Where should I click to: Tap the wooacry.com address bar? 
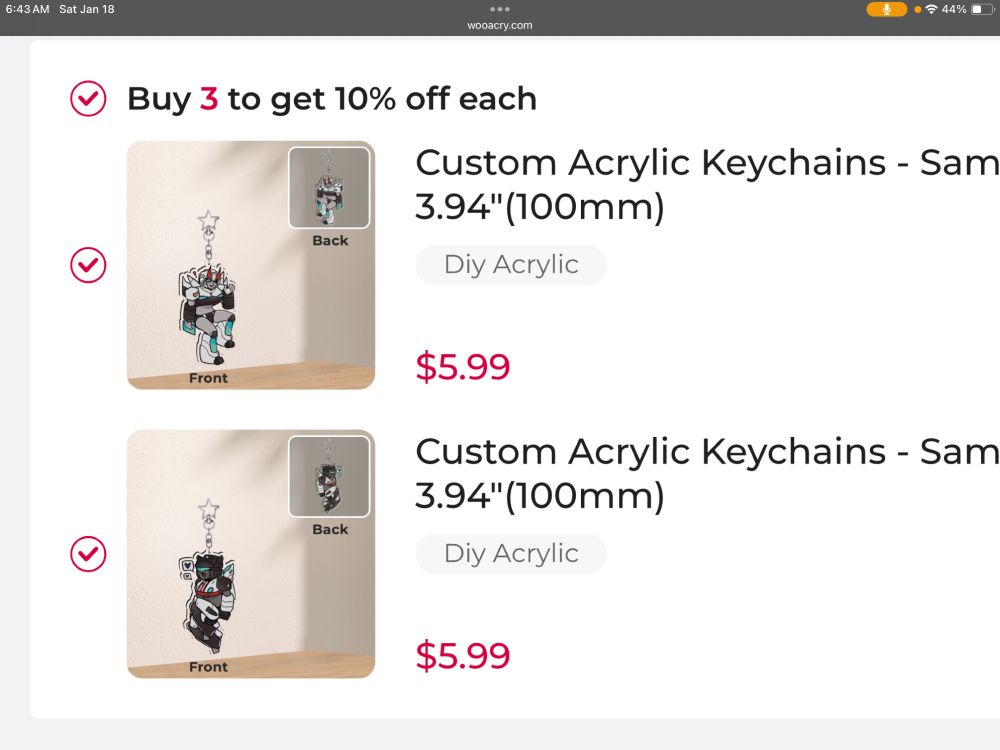(x=500, y=26)
